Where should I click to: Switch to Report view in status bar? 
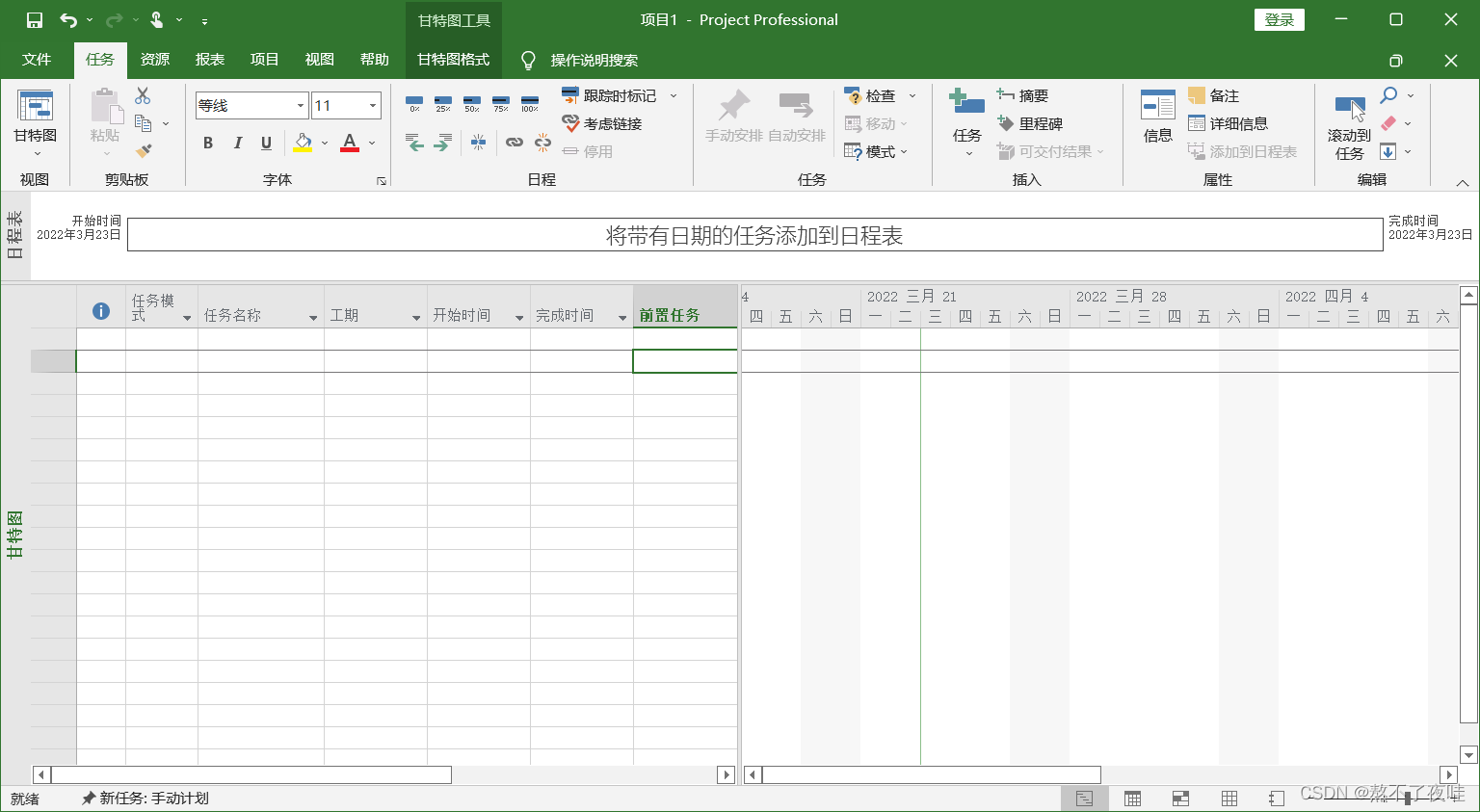[1277, 799]
